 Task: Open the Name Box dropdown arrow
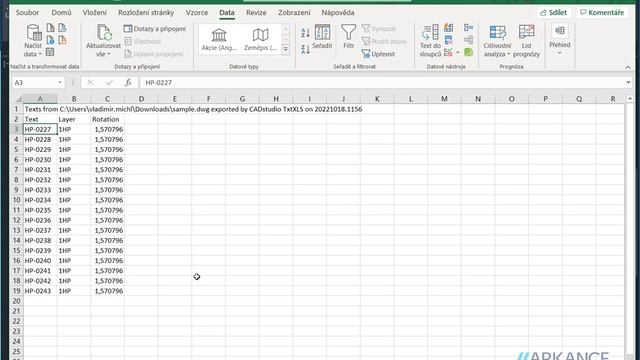60,82
